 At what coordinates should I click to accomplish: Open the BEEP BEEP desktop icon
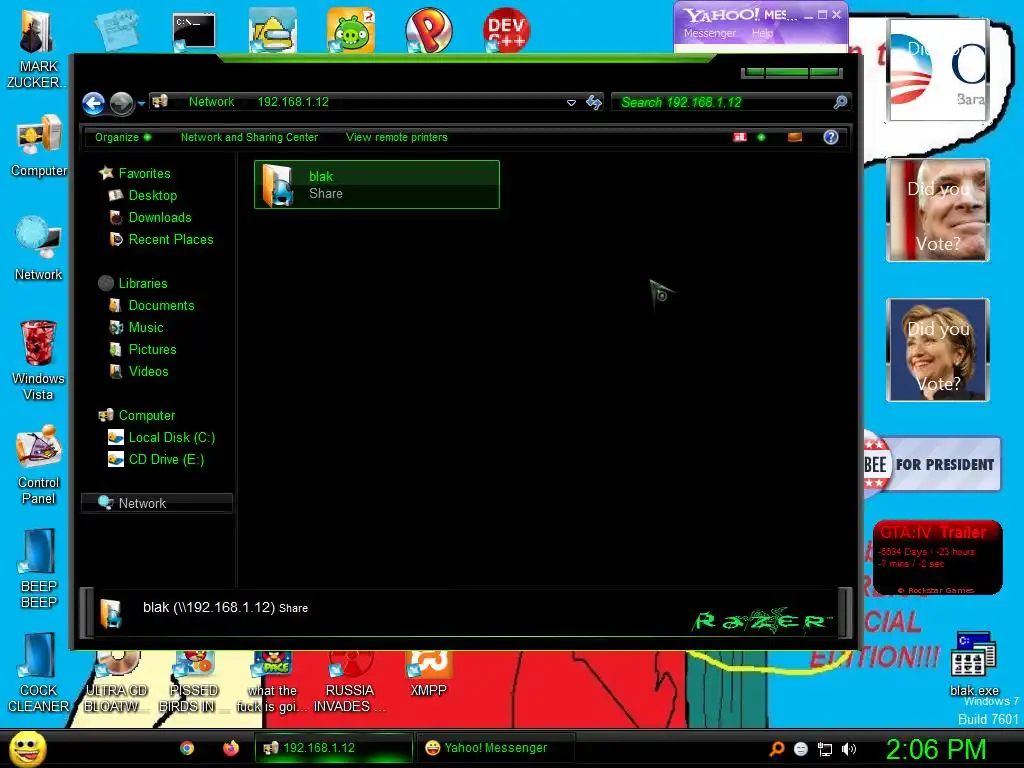point(38,568)
